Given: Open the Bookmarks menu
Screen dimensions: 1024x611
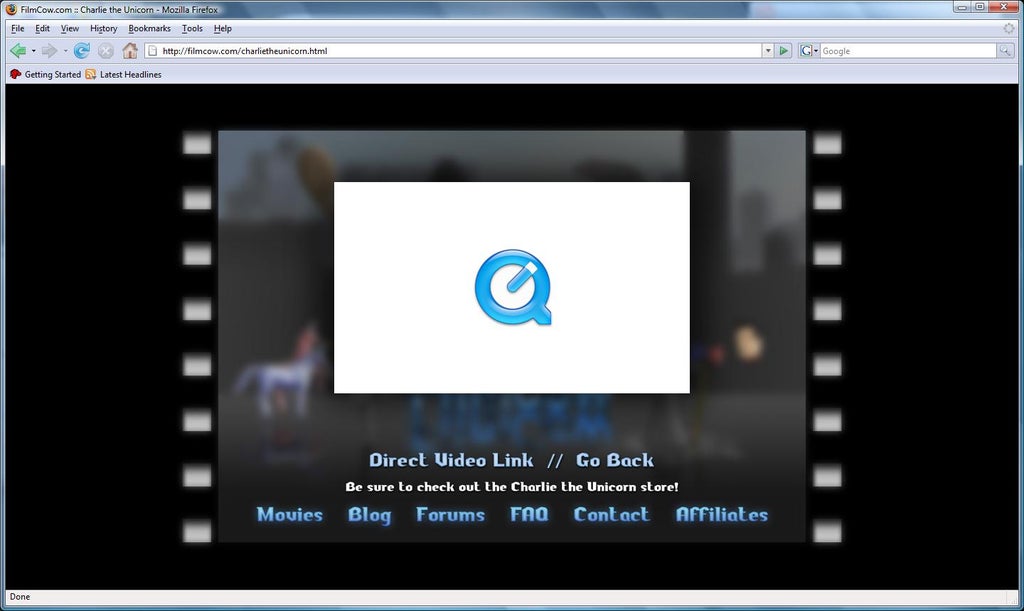Looking at the screenshot, I should coord(150,28).
